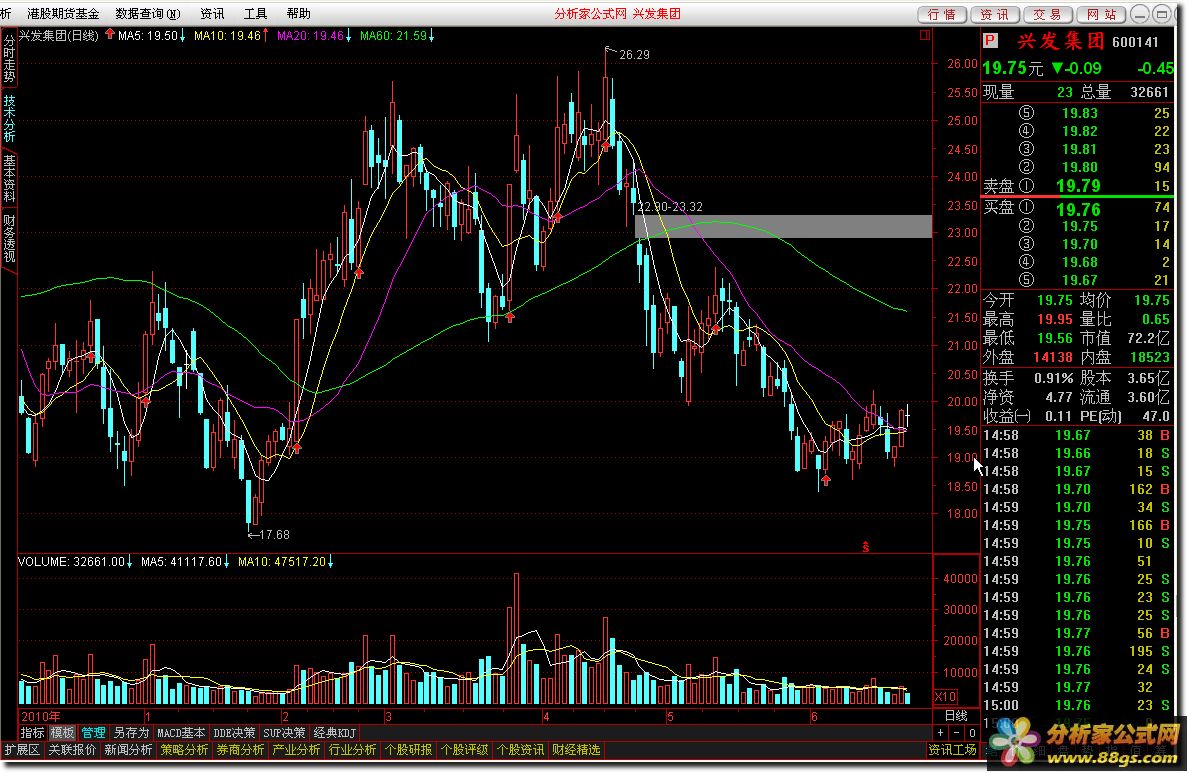Click the red arrow before MA5 label
This screenshot has width=1189, height=773.
[110, 34]
